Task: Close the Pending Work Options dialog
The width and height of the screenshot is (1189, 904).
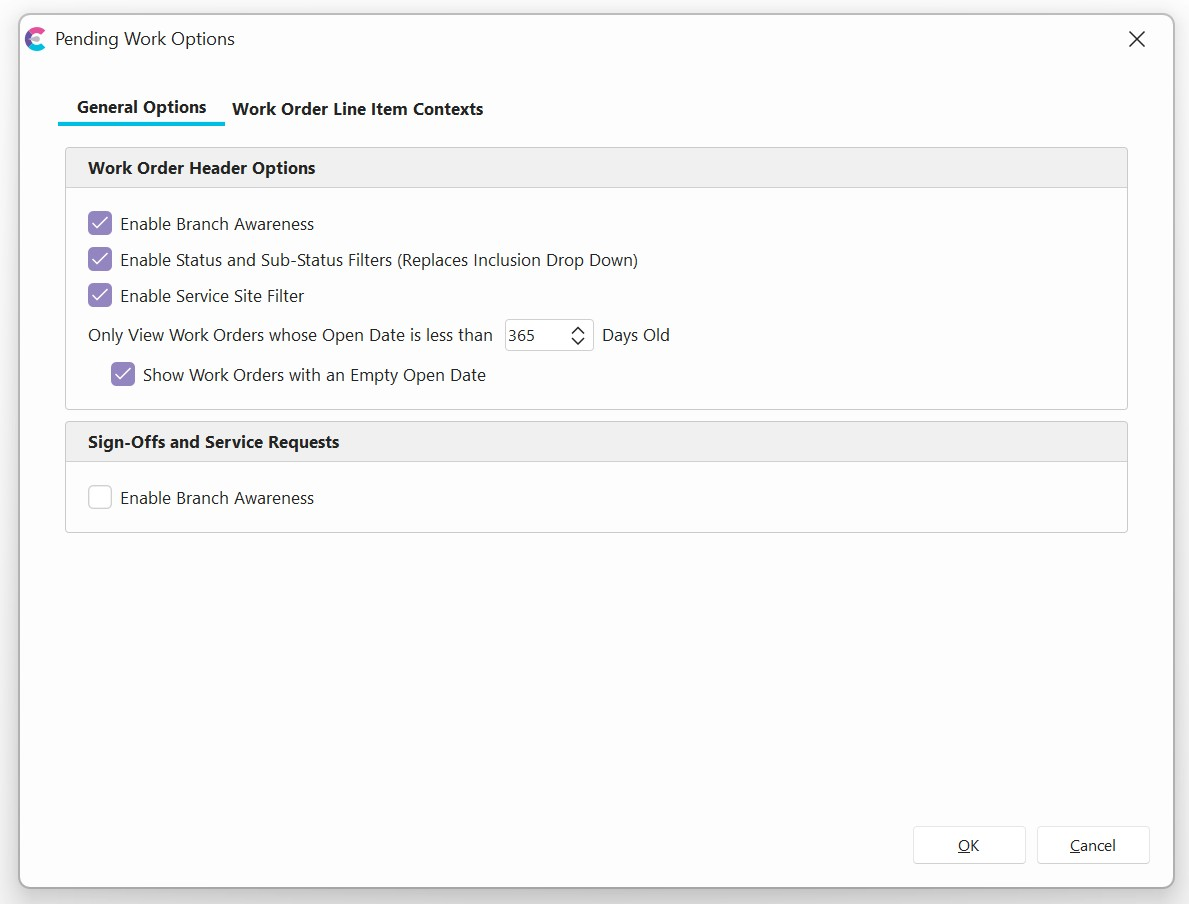Action: (x=1136, y=39)
